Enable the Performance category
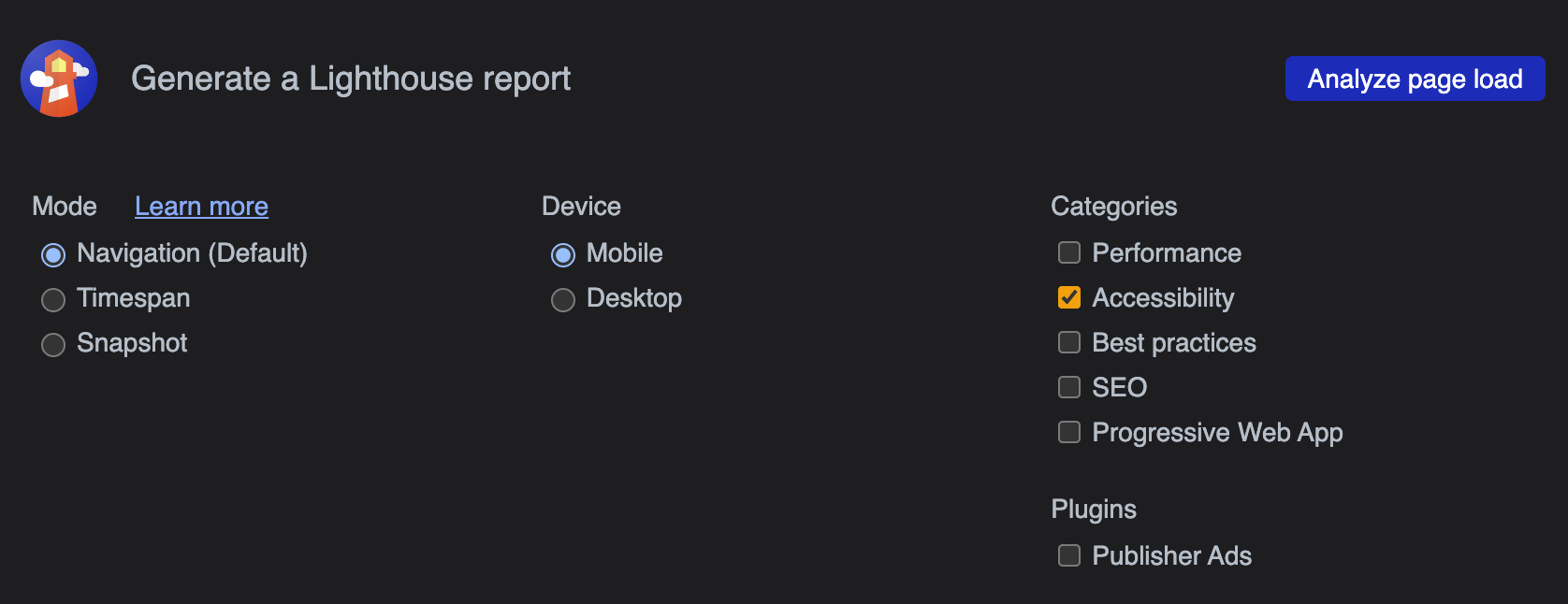1568x604 pixels. (x=1068, y=252)
